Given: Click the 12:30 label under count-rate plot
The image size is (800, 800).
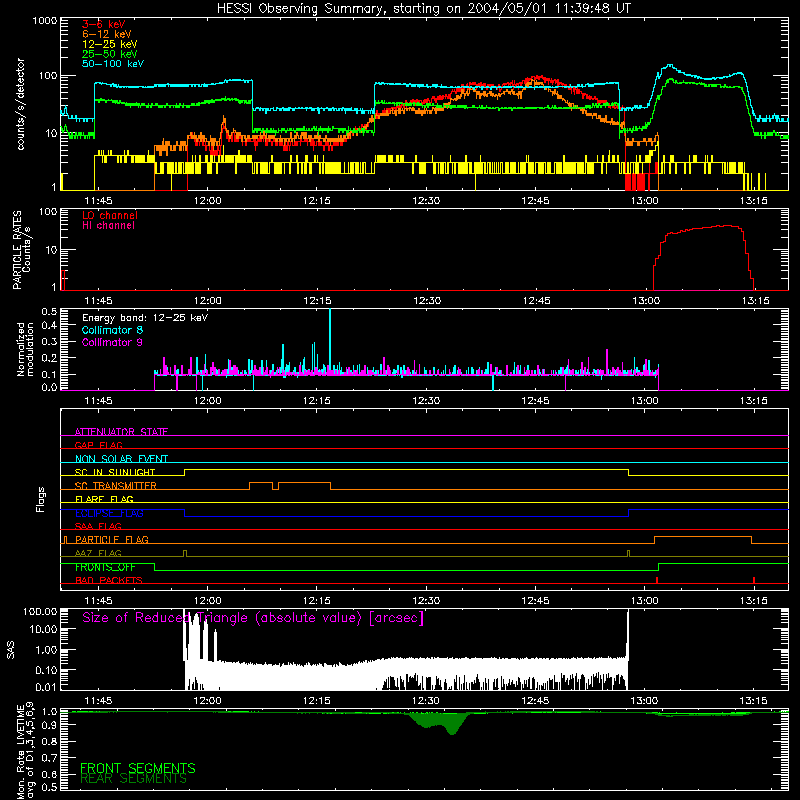Looking at the screenshot, I should [x=426, y=201].
